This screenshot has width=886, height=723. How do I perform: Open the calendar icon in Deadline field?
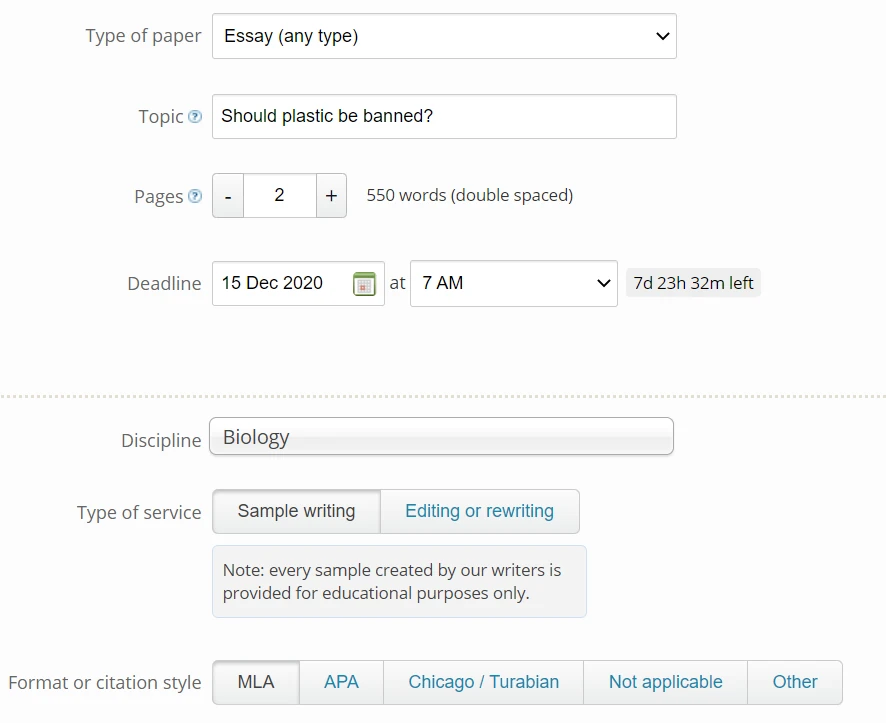click(x=364, y=284)
